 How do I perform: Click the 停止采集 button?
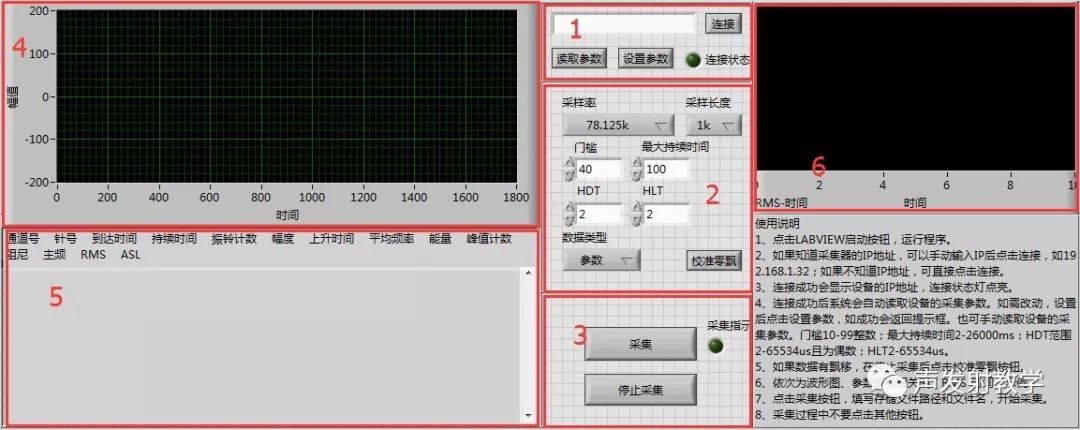(x=641, y=390)
